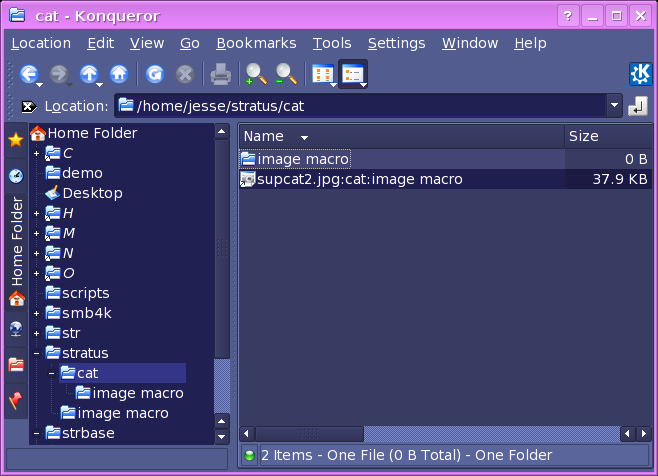Click the Stop loading icon
This screenshot has width=658, height=476.
185,75
